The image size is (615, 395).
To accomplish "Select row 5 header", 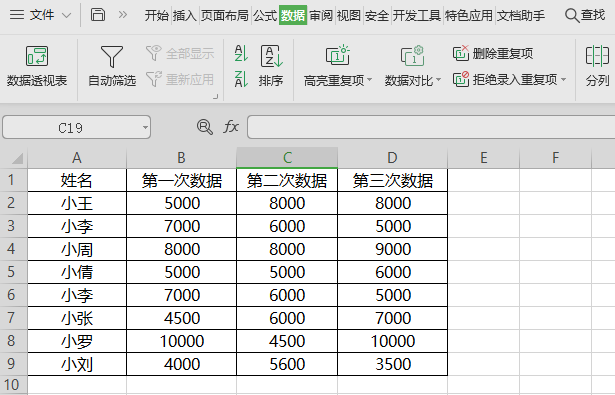I will (14, 272).
